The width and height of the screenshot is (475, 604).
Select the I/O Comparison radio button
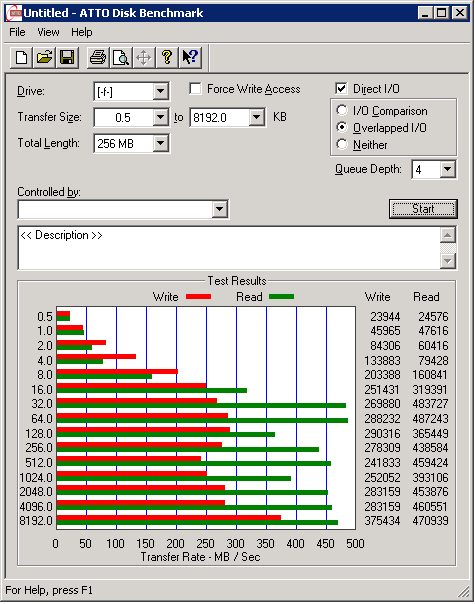tap(342, 111)
